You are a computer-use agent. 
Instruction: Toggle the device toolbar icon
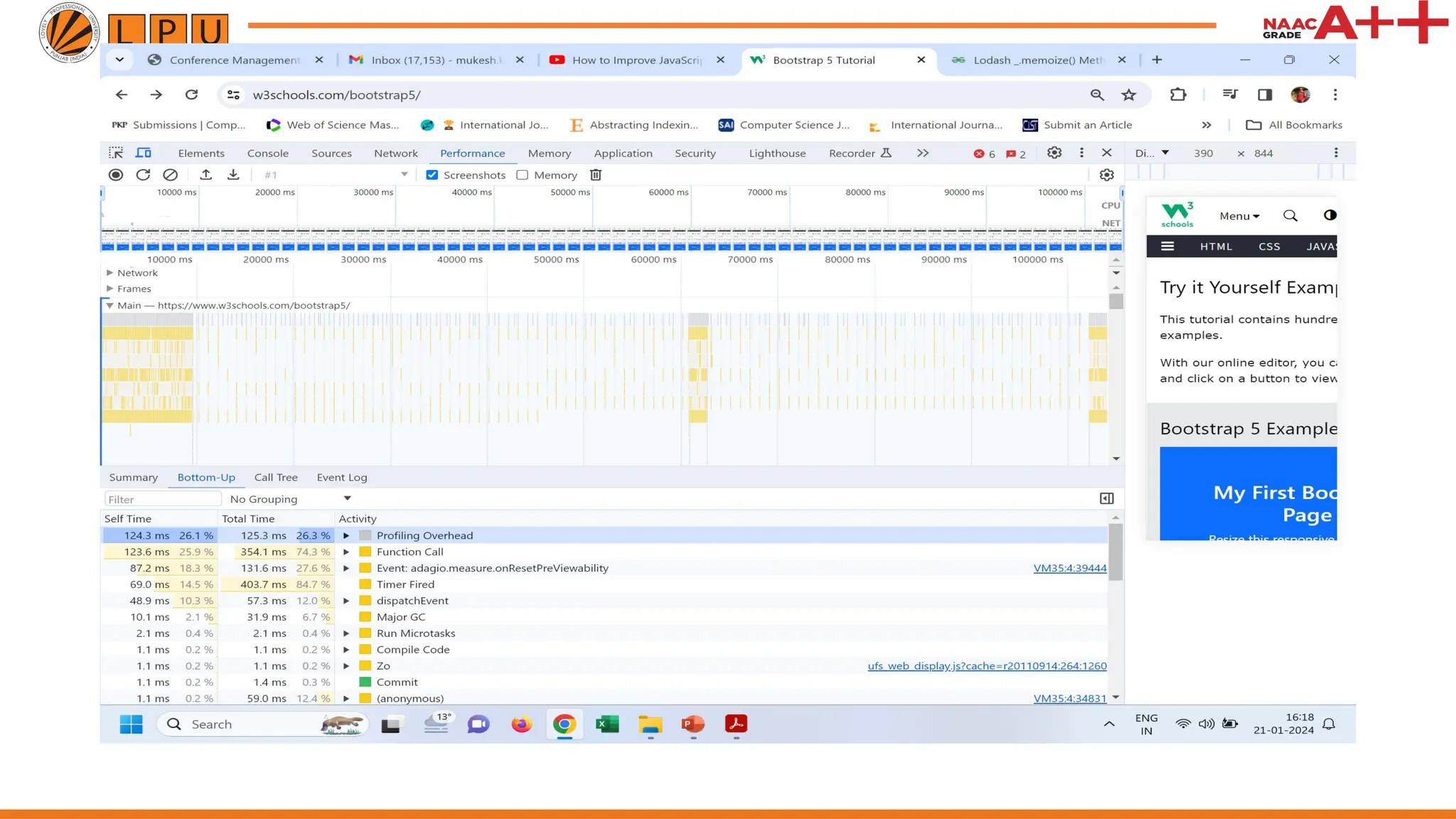coord(144,153)
